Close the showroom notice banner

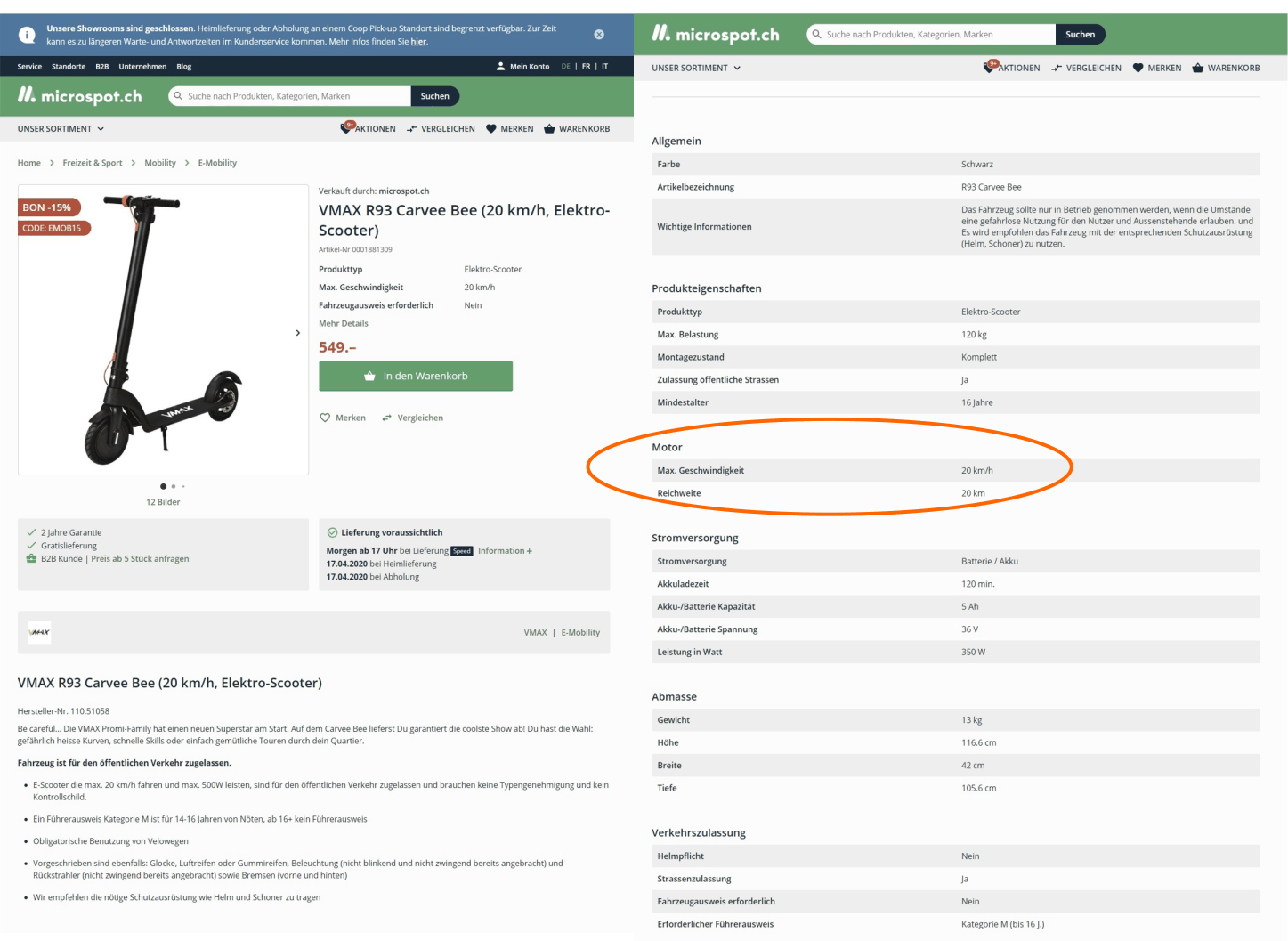point(599,35)
